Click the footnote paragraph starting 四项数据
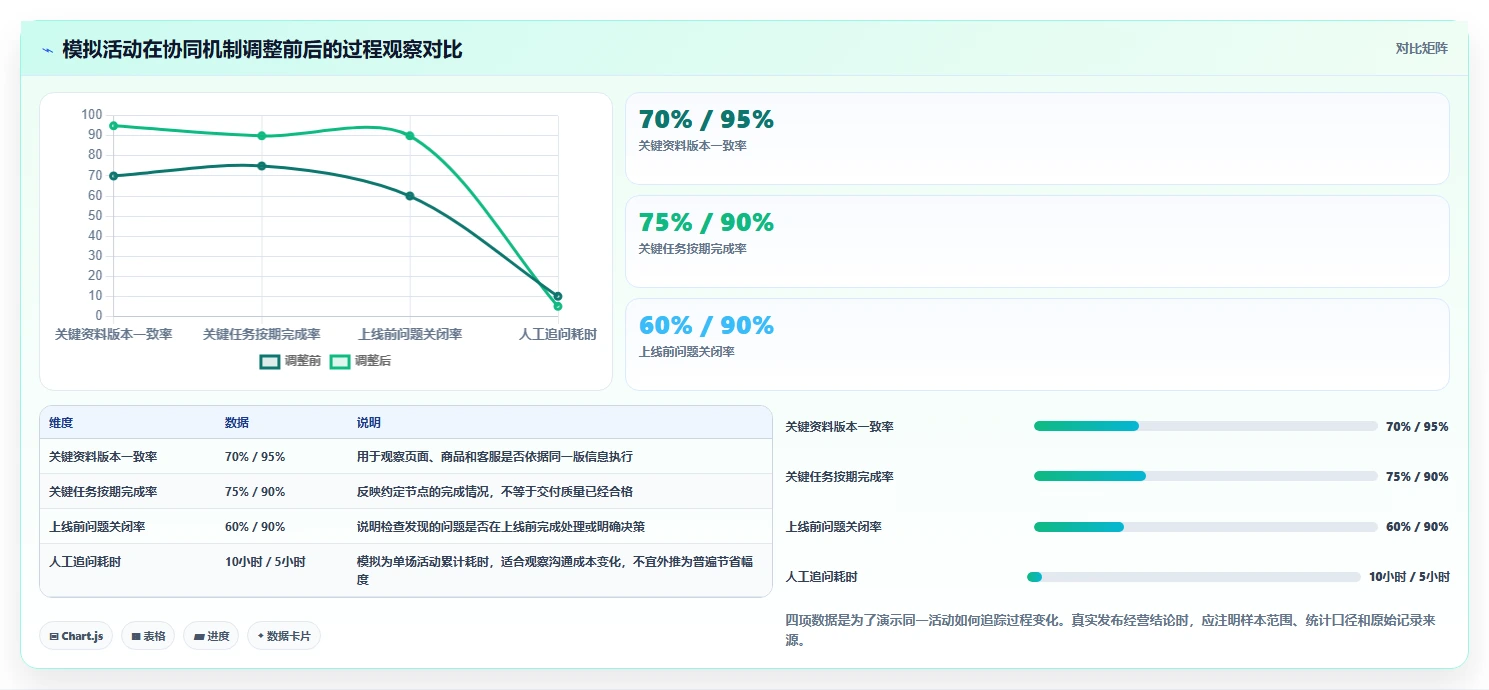The image size is (1489, 690). (x=1111, y=630)
